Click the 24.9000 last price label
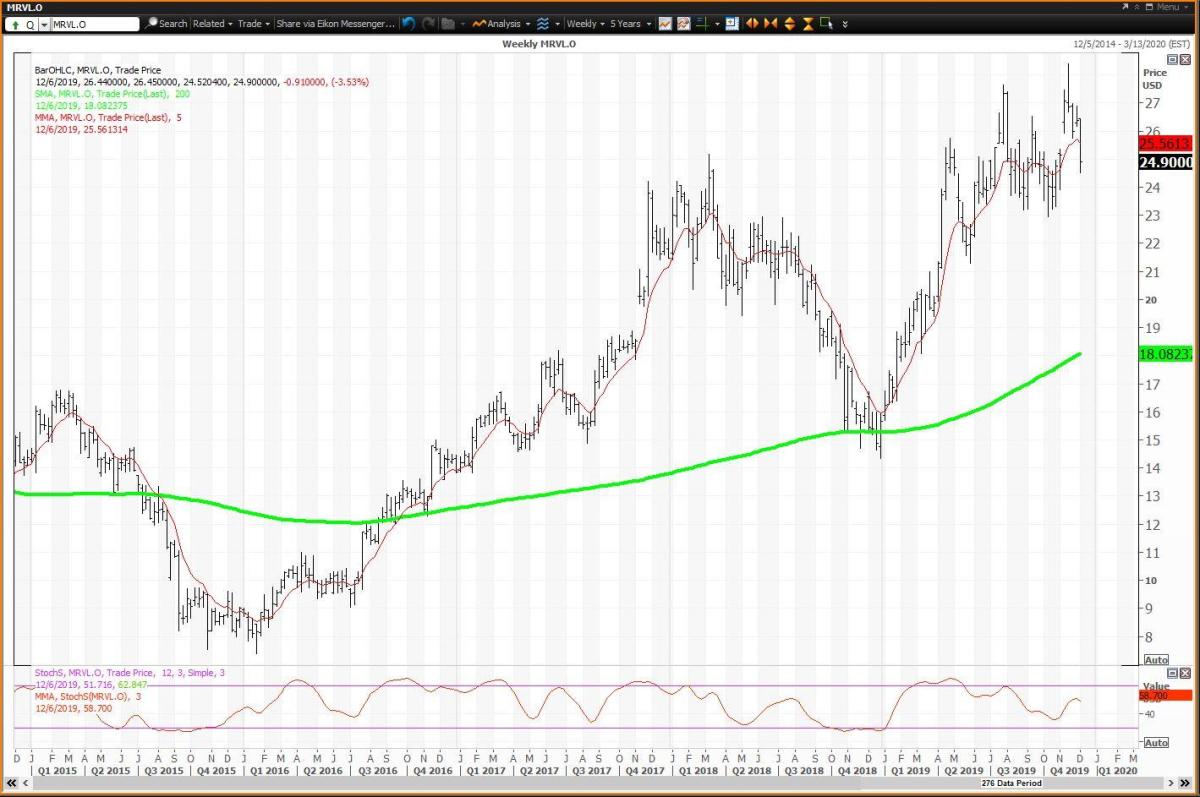 [x=1164, y=163]
